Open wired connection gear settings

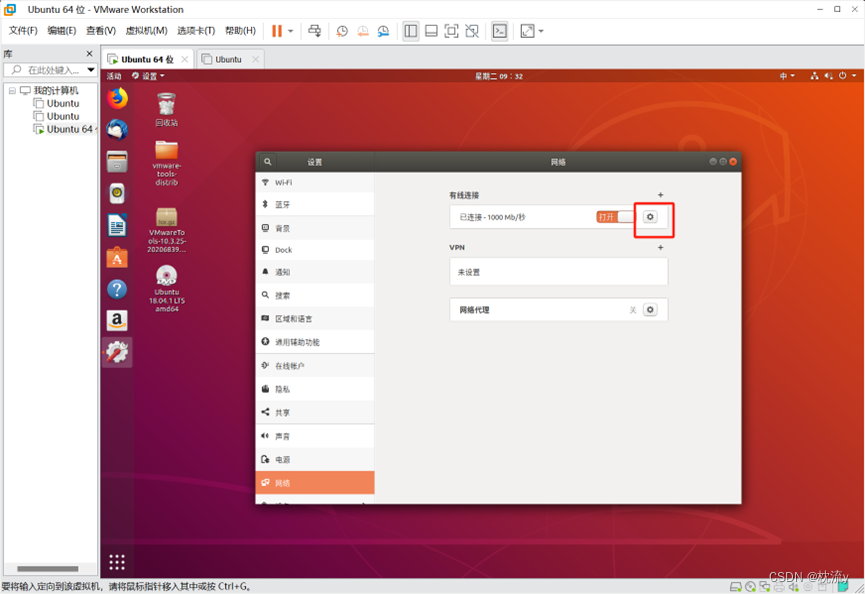click(x=650, y=217)
